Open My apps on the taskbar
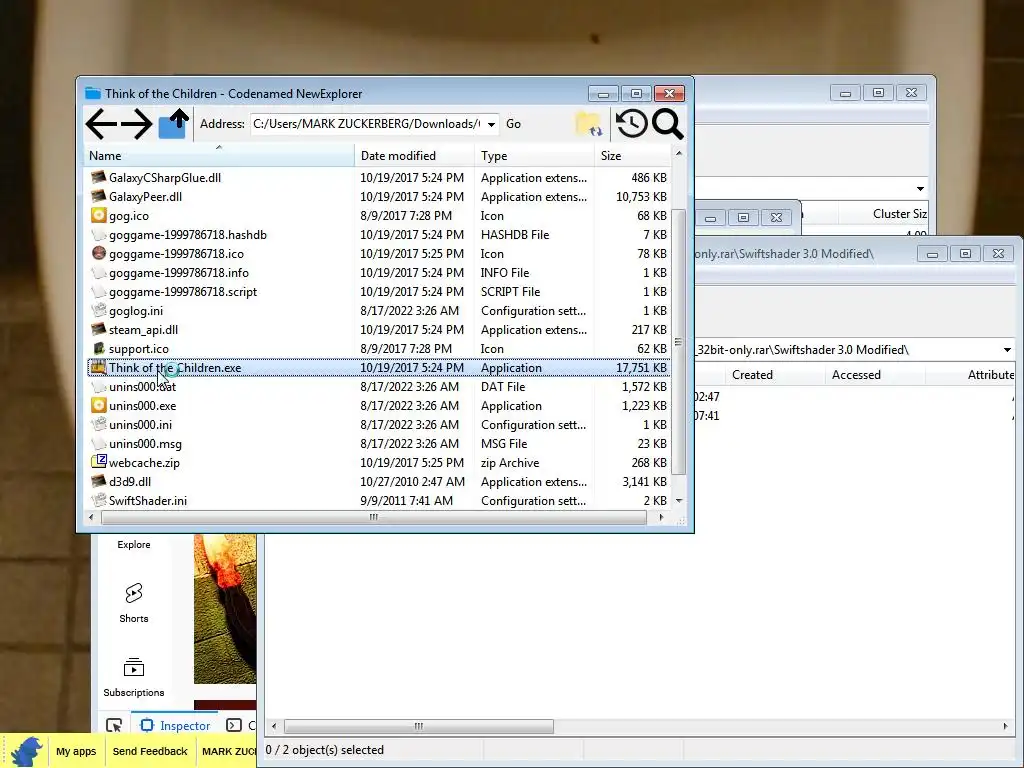This screenshot has width=1024, height=768. point(76,751)
